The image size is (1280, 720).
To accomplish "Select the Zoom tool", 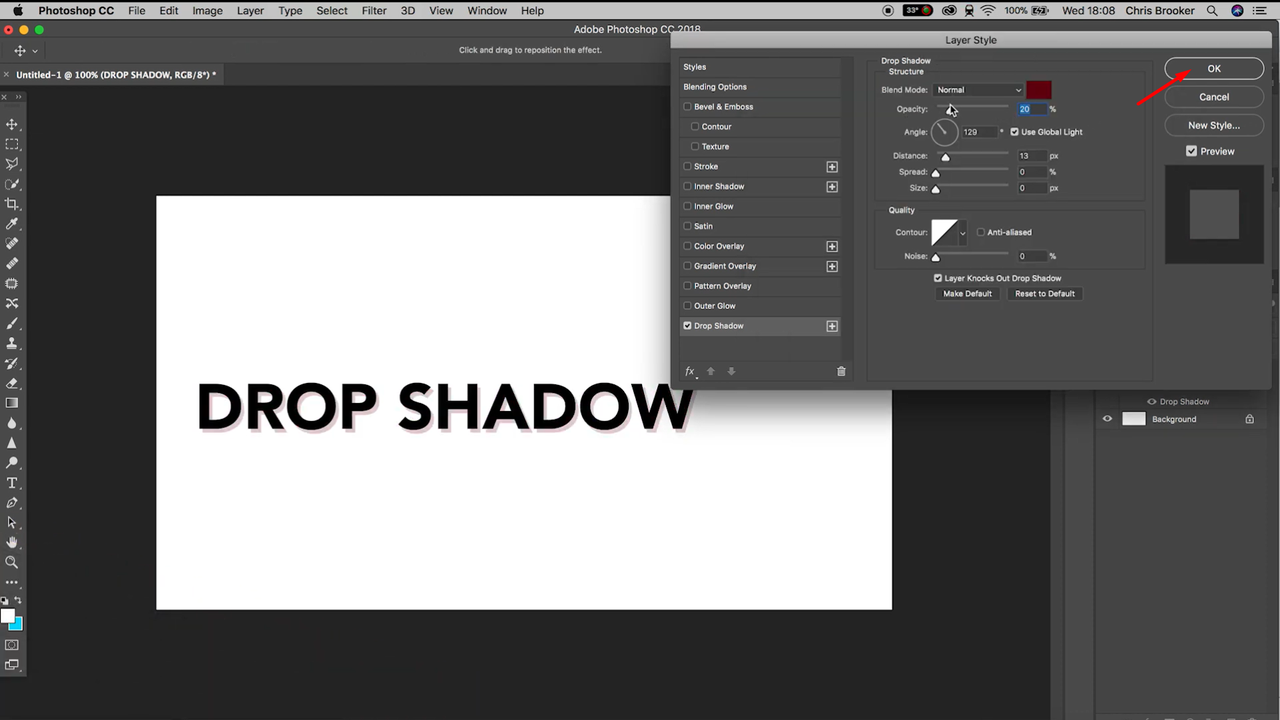I will click(x=13, y=562).
